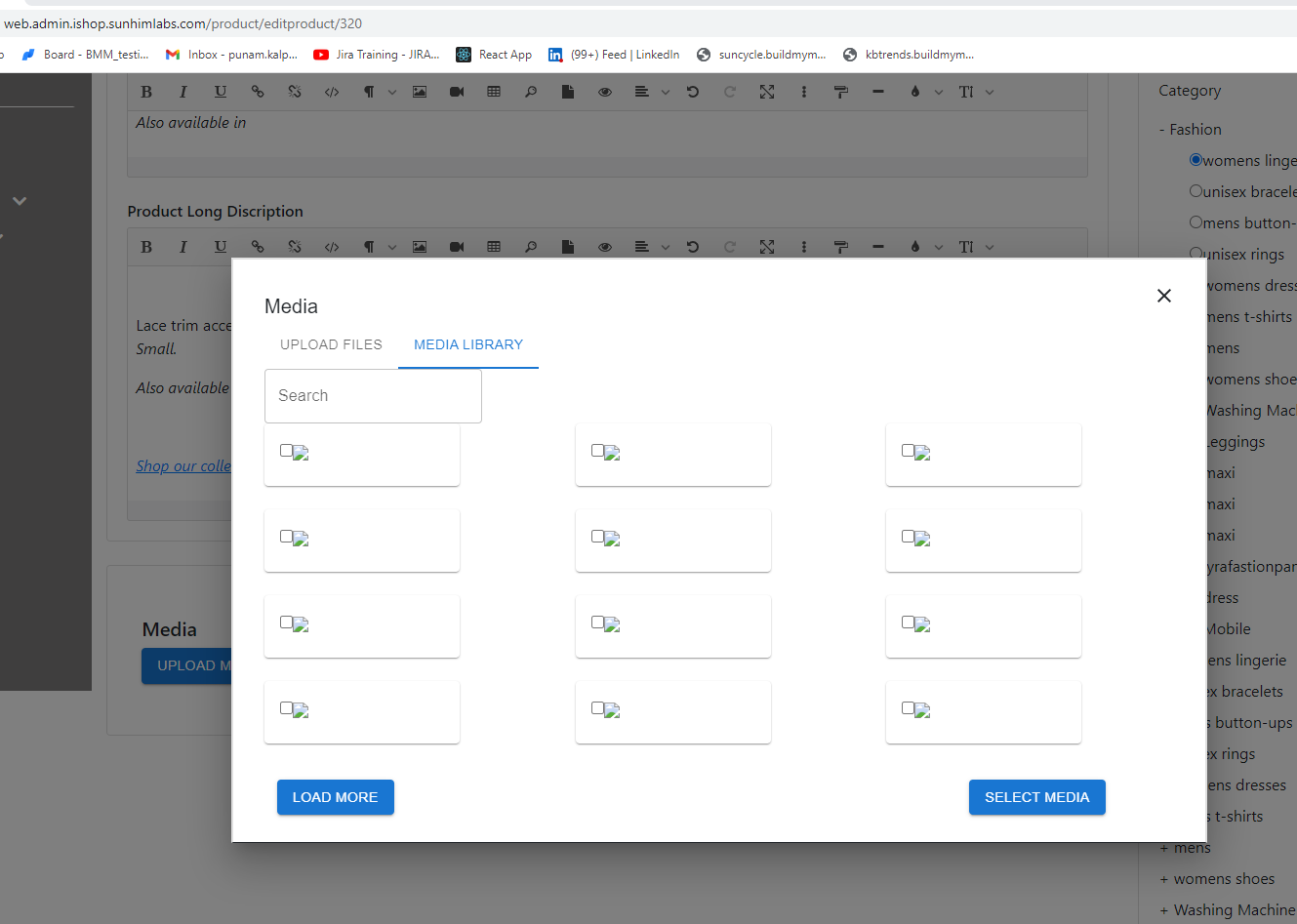Switch to the Upload Files tab

point(331,344)
